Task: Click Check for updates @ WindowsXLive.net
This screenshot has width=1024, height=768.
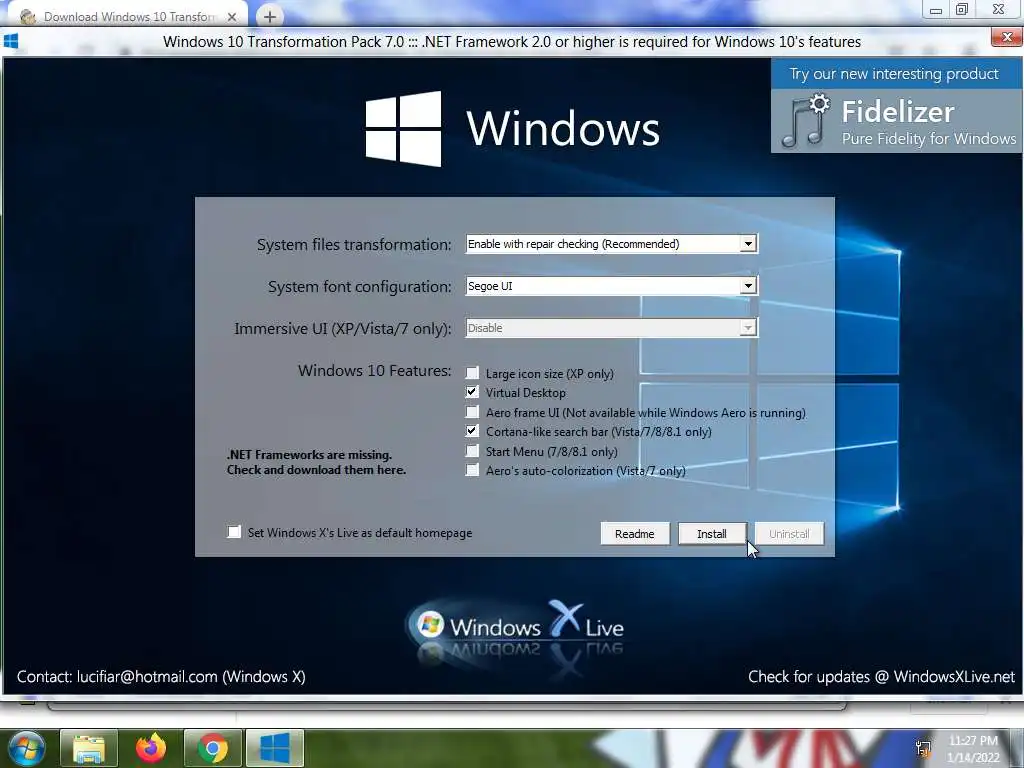Action: coord(882,677)
